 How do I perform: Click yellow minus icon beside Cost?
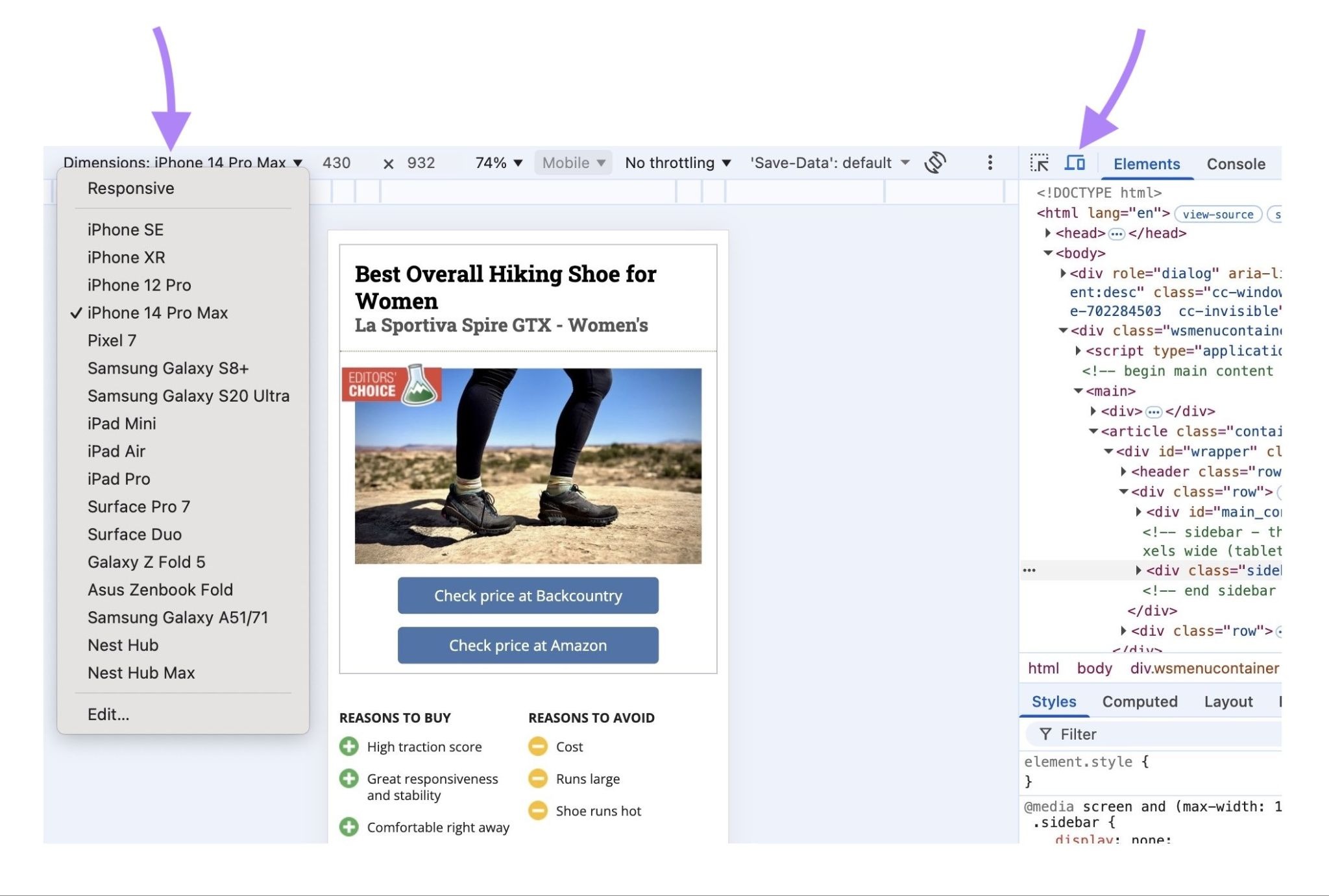tap(539, 746)
